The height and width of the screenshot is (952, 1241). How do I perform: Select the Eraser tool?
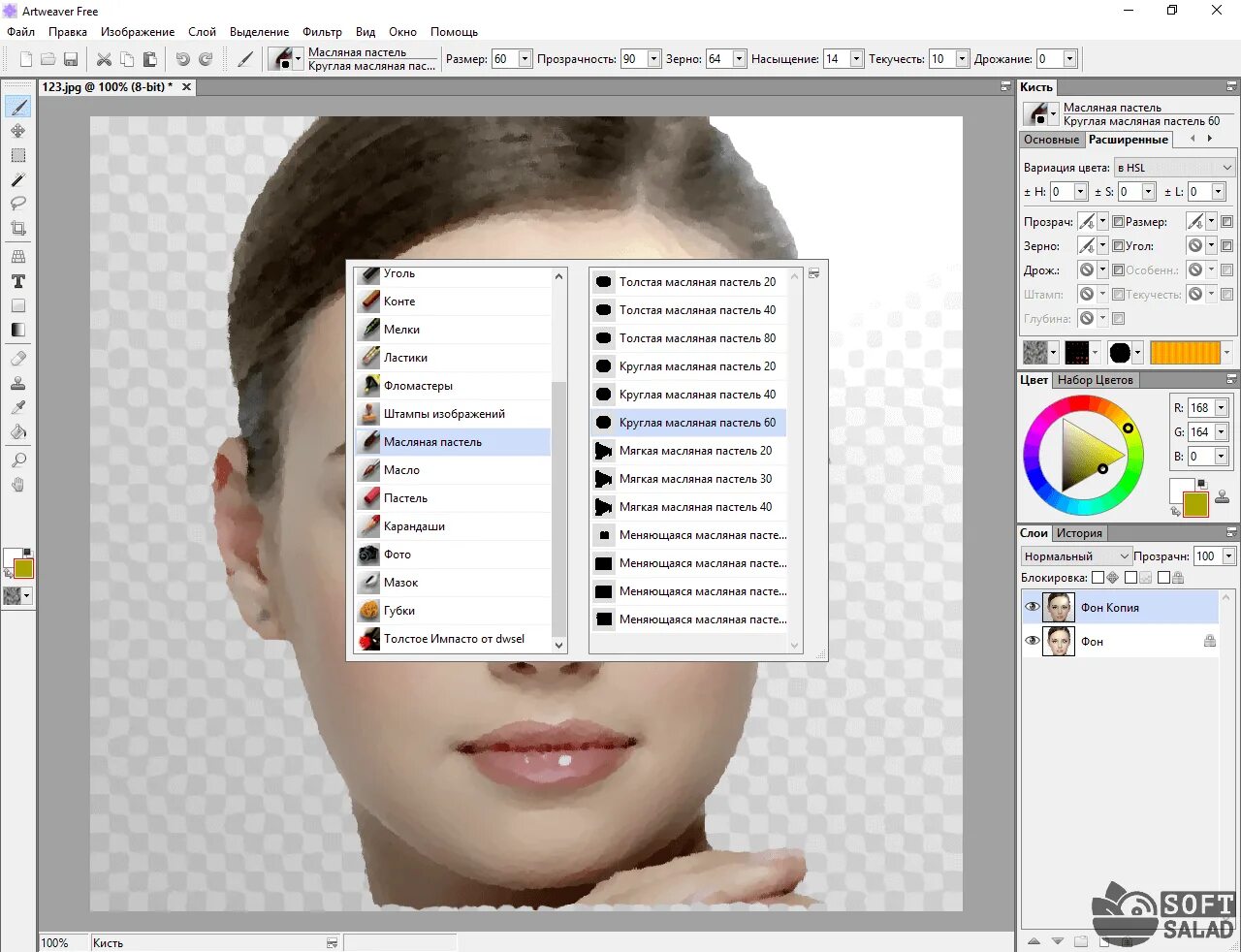(x=18, y=359)
